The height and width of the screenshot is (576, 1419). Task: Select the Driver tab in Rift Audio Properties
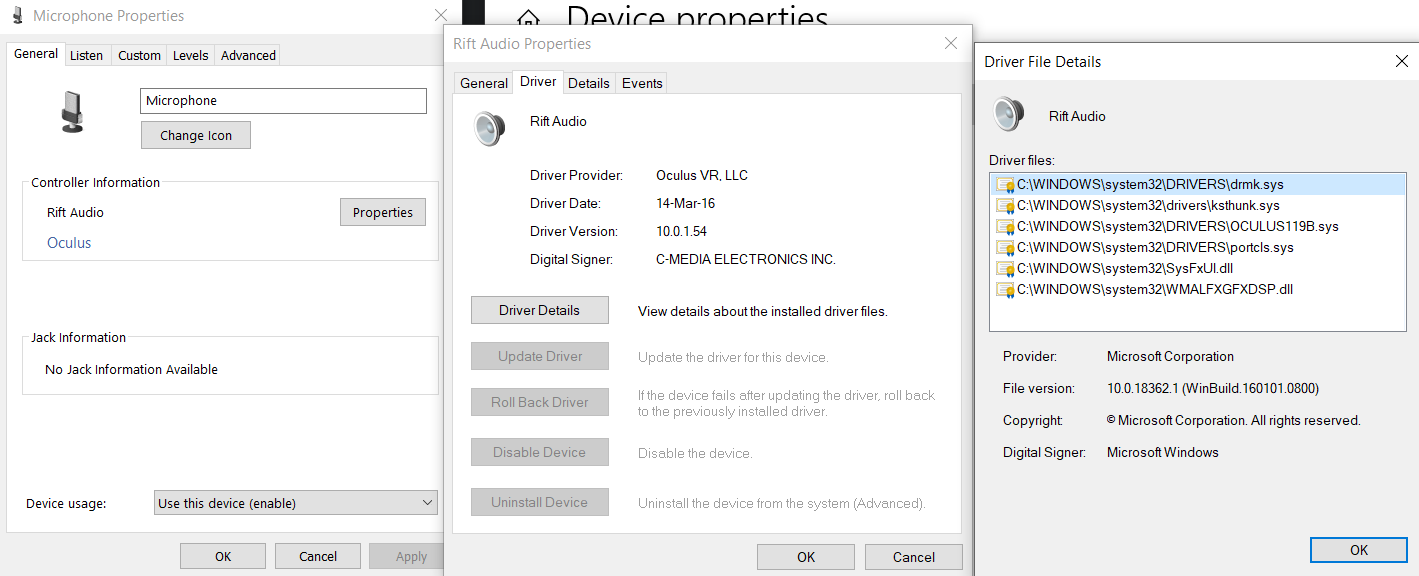[x=538, y=82]
